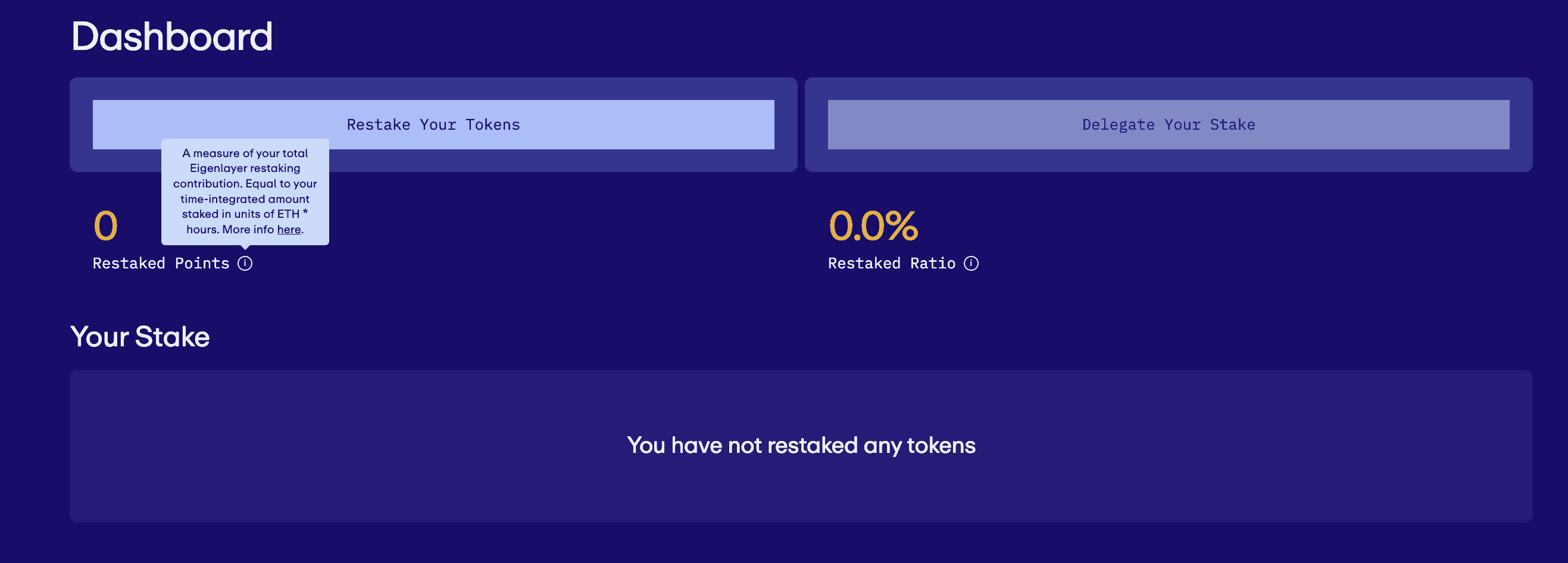Click the Restaked Ratio label text

(891, 264)
